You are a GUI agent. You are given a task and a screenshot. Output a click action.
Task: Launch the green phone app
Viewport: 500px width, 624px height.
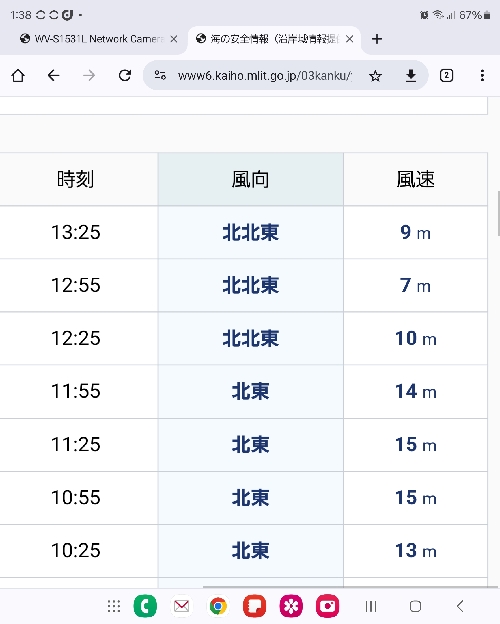click(145, 606)
